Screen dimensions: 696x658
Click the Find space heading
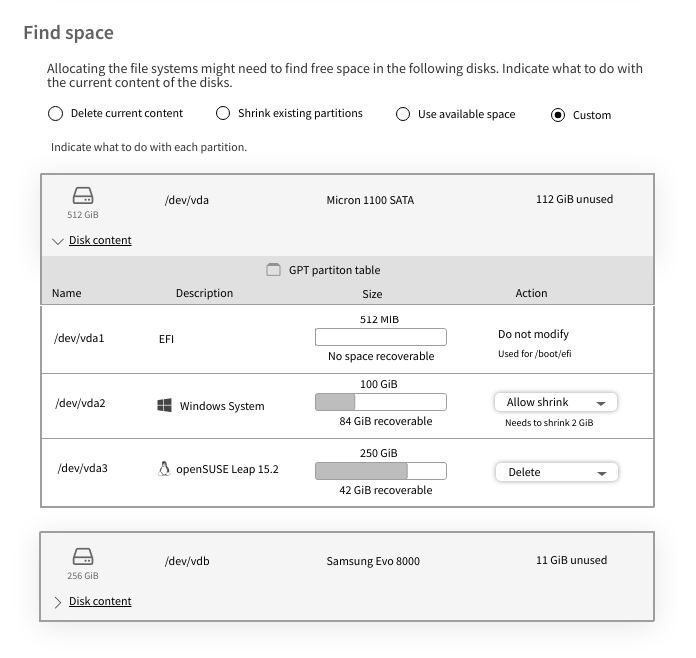[68, 33]
